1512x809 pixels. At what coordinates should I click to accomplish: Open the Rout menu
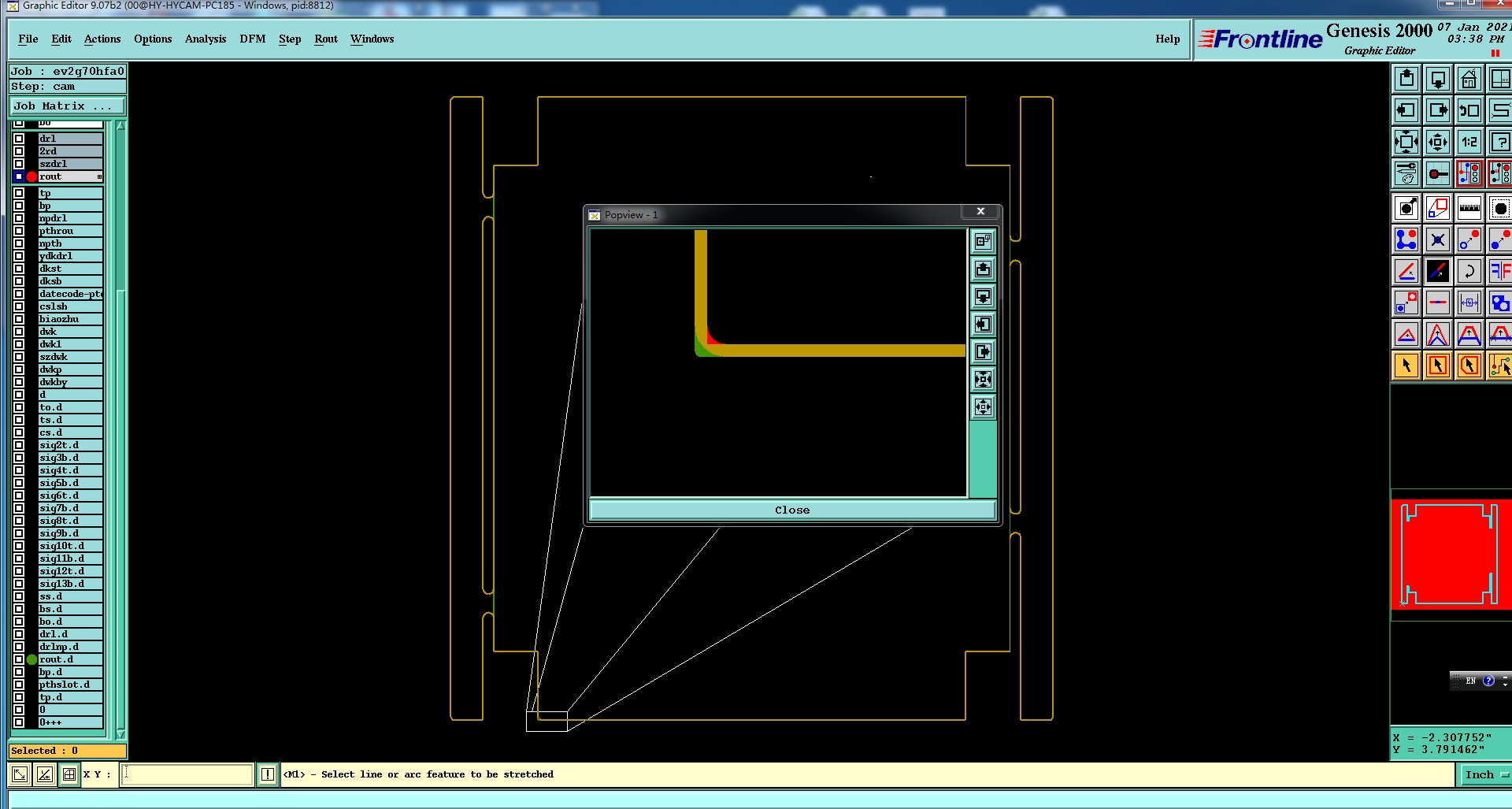click(x=326, y=39)
